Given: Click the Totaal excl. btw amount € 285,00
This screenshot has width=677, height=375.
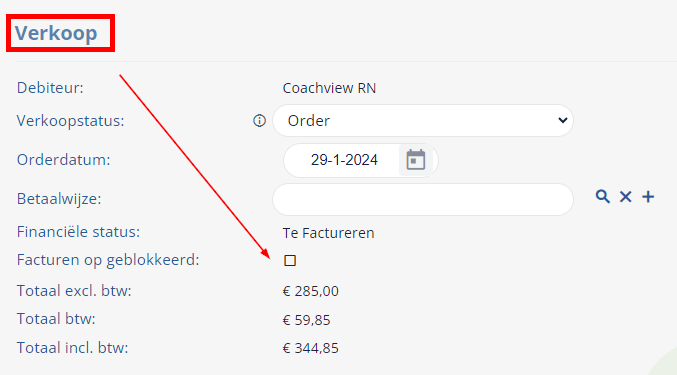Looking at the screenshot, I should (x=311, y=291).
